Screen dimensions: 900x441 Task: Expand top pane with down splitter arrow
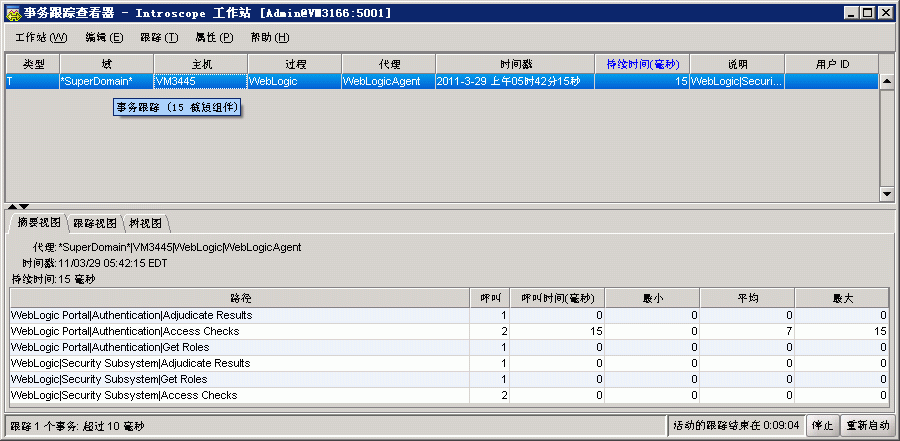click(23, 206)
